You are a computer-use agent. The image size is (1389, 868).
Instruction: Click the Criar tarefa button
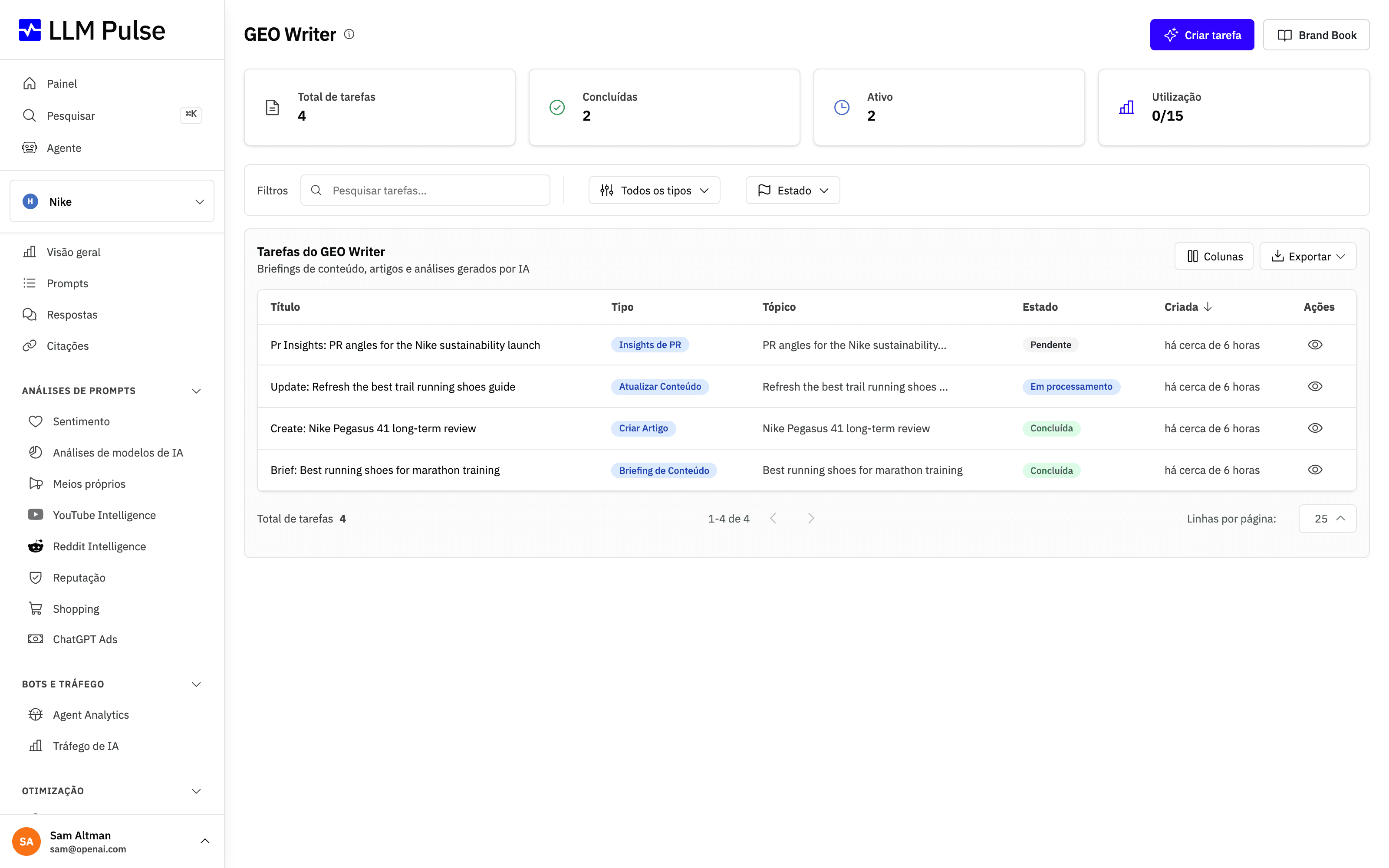[1202, 35]
